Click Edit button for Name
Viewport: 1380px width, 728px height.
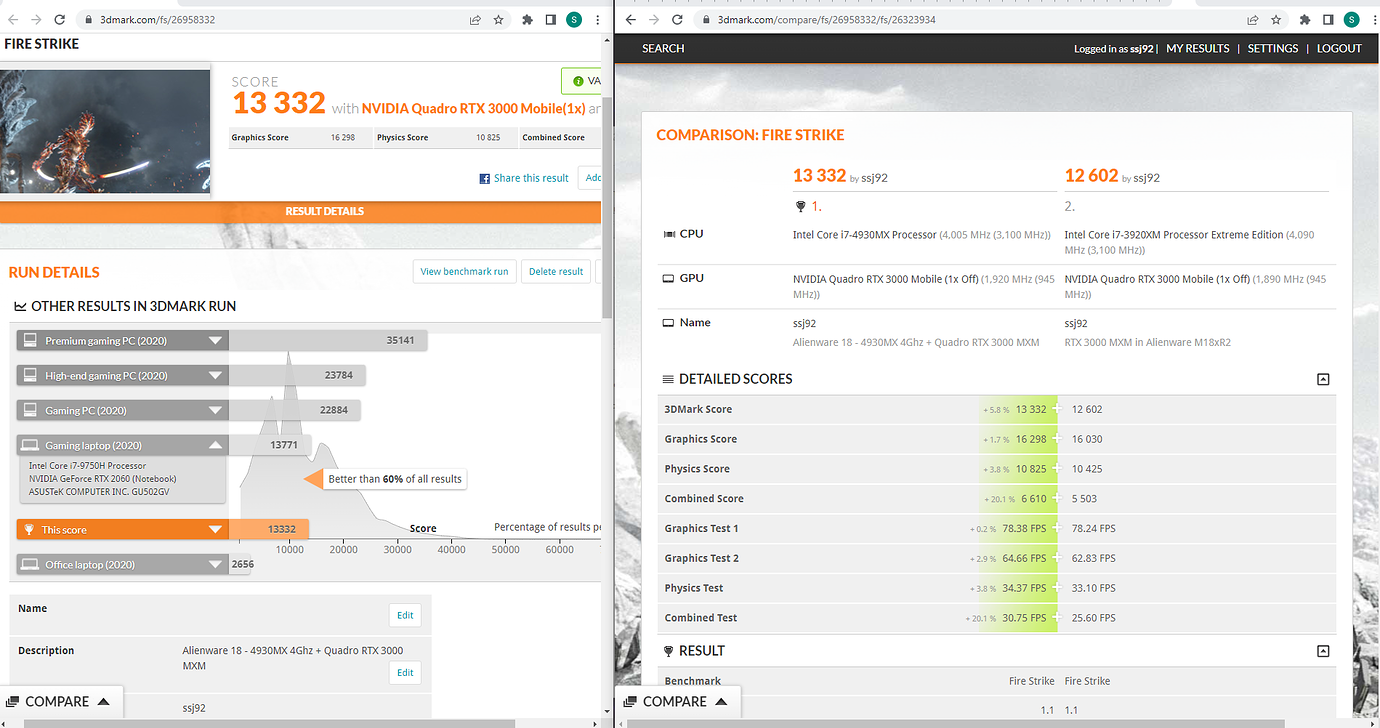405,616
